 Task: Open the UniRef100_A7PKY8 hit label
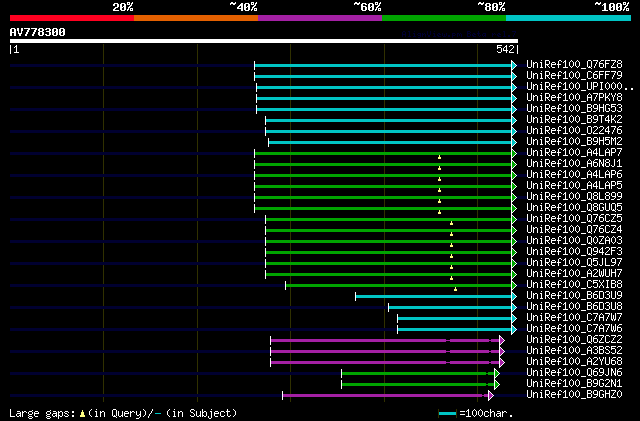(574, 98)
